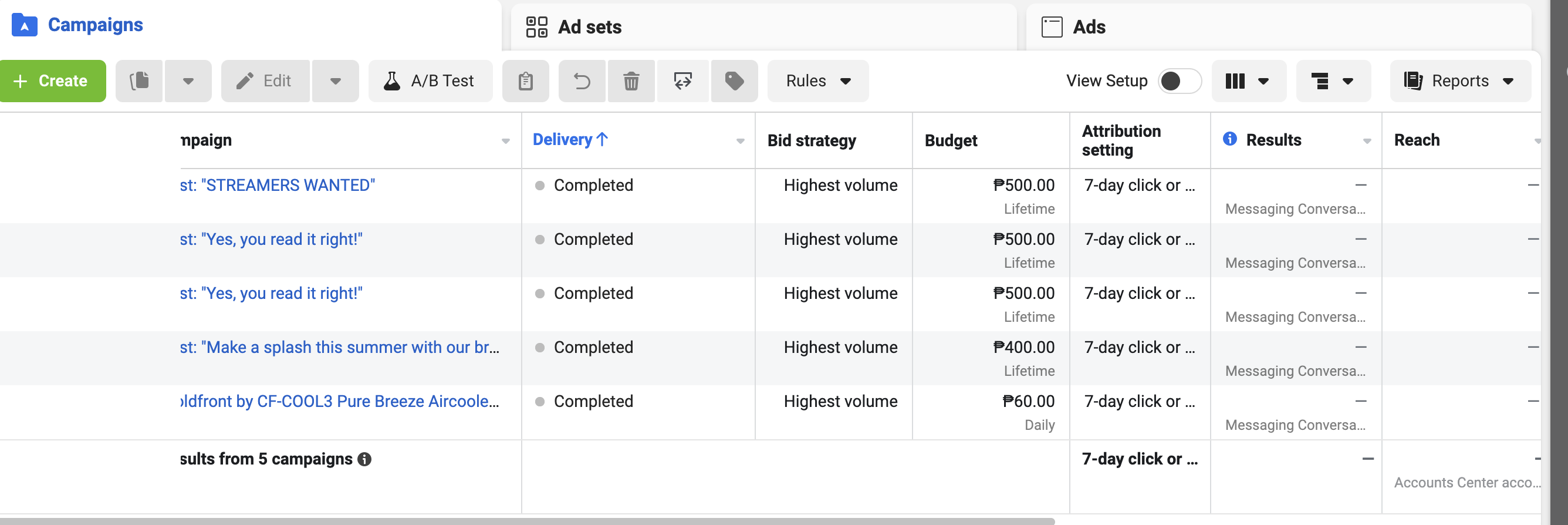
Task: Open the breakdown rows dropdown
Action: pos(1333,81)
